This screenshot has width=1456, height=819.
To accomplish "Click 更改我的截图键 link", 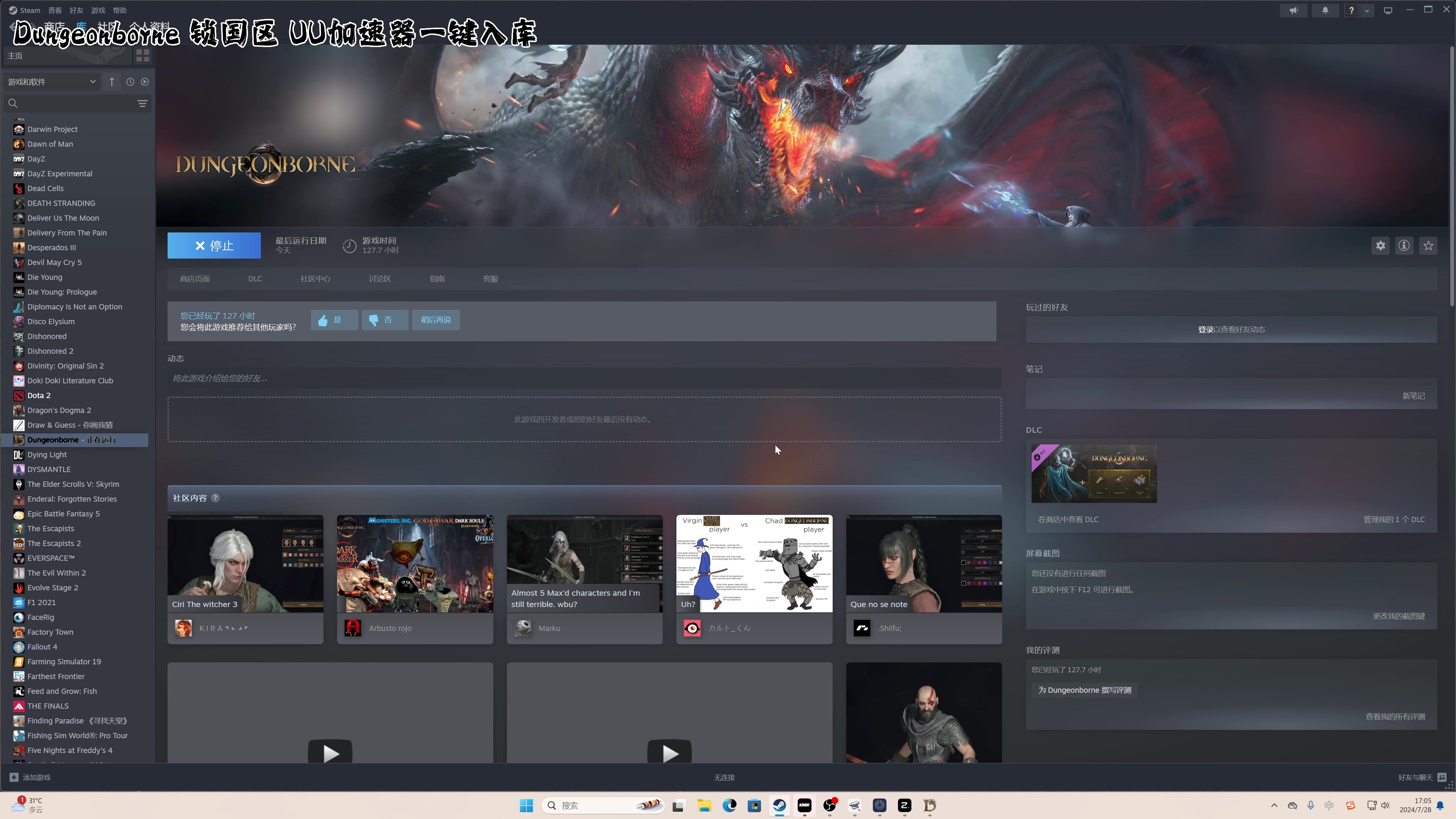I will coord(1399,616).
